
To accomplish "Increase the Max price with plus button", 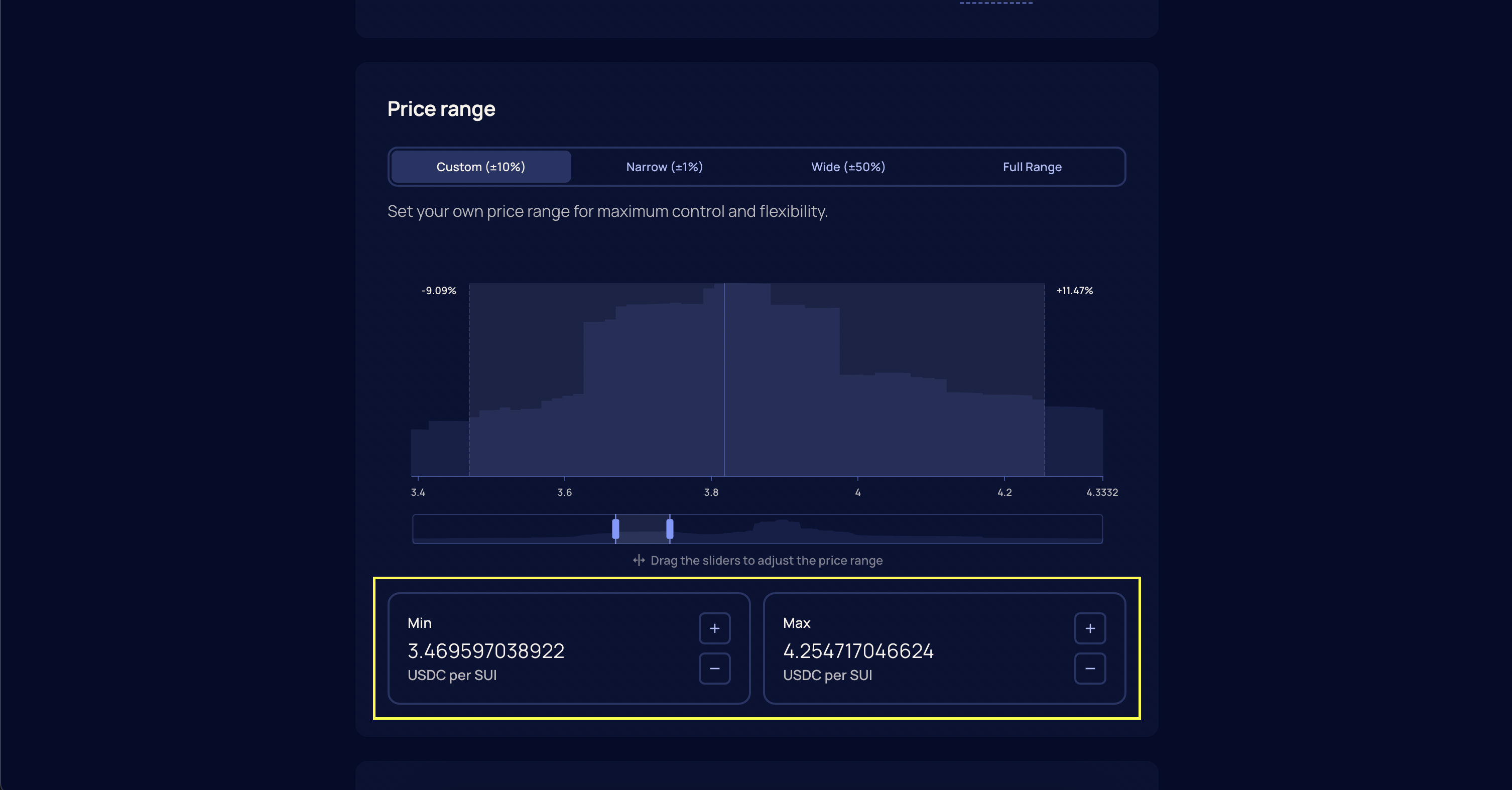I will [1090, 628].
